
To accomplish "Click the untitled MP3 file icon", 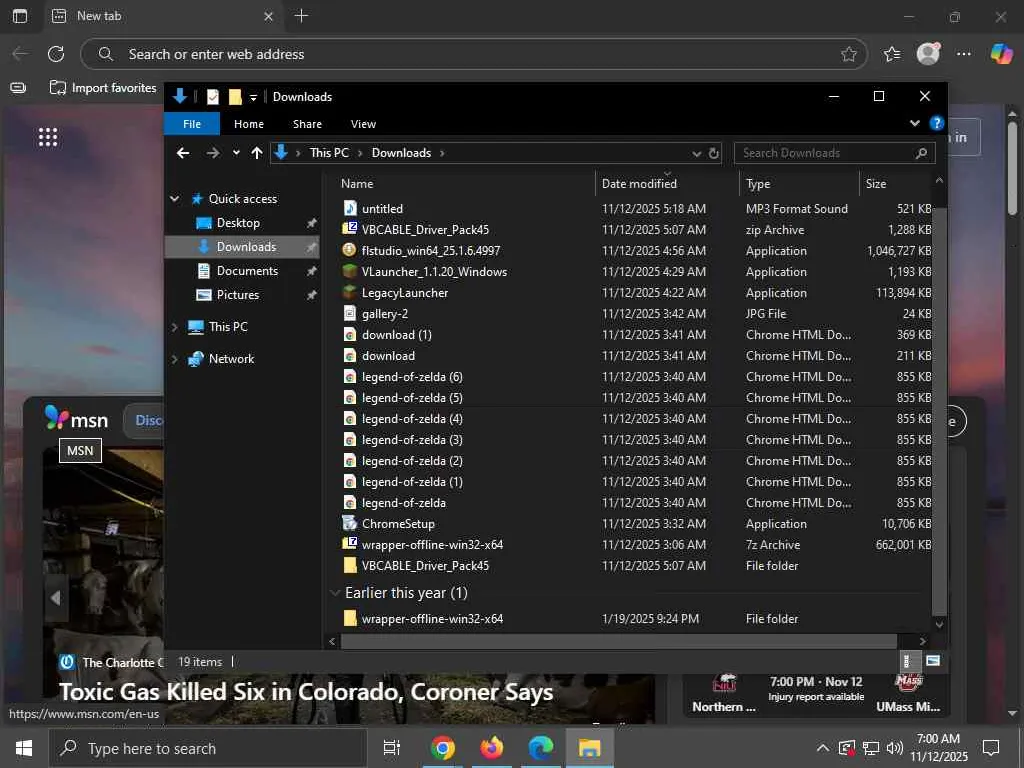I will coord(350,208).
